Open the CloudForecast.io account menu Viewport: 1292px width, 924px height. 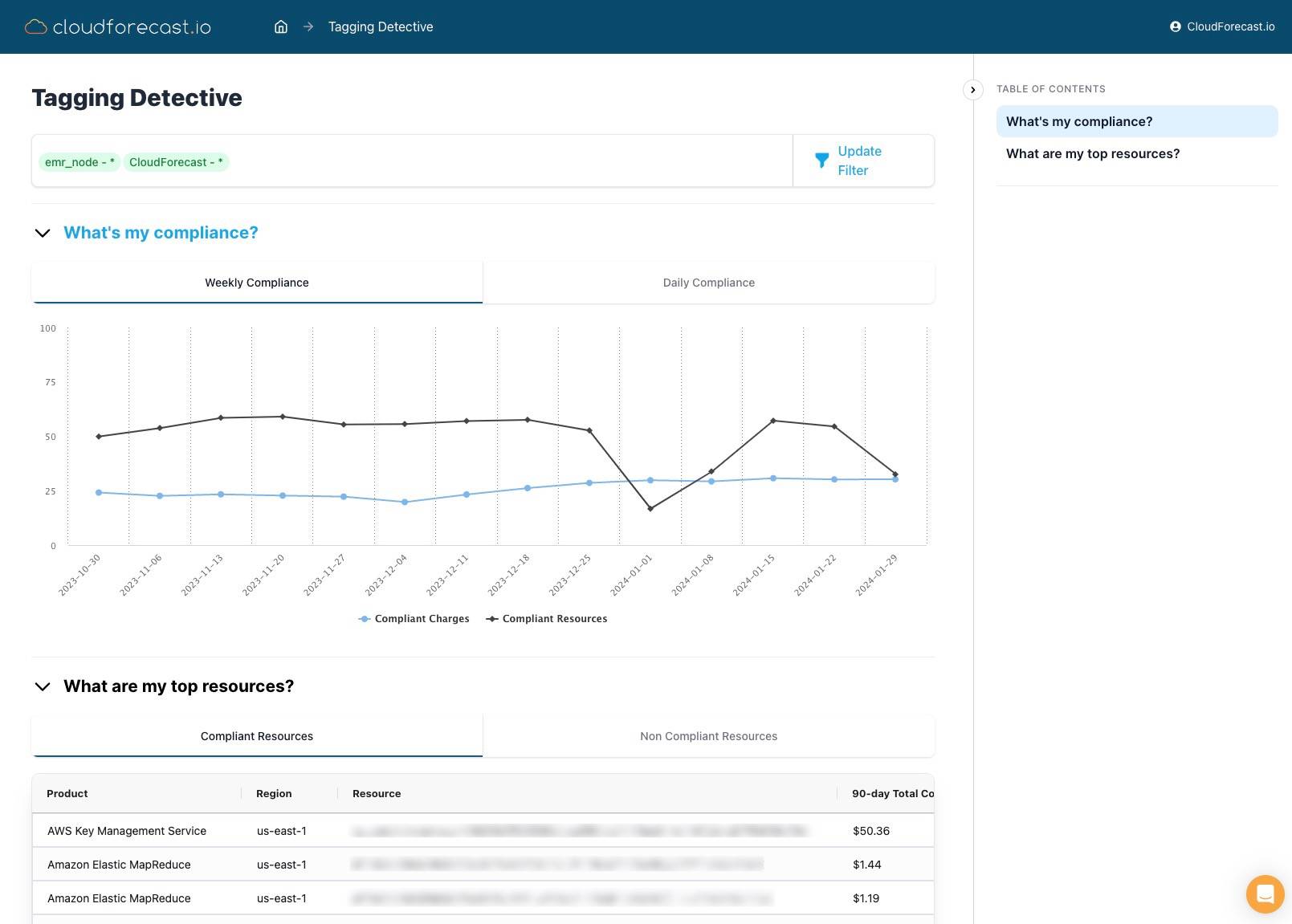(x=1222, y=26)
